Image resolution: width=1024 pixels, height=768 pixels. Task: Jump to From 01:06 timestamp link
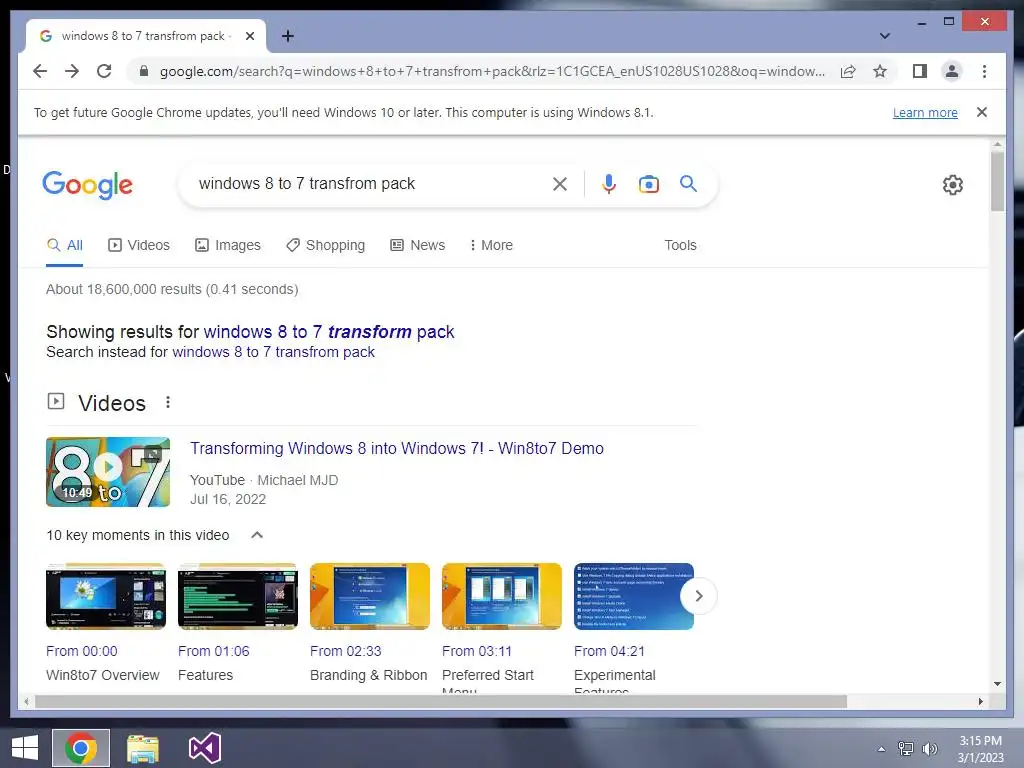[x=214, y=651]
